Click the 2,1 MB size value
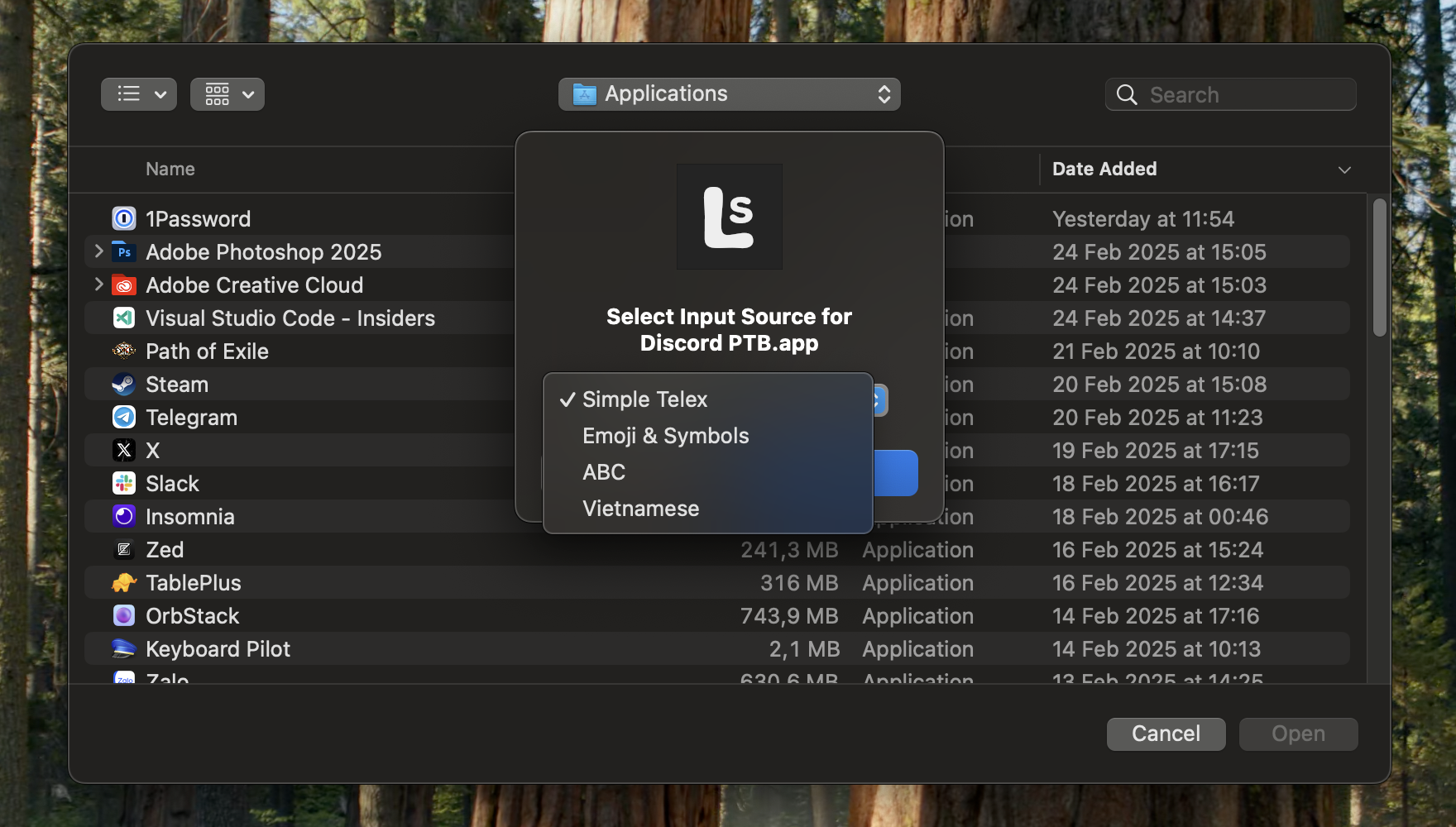The image size is (1456, 827). coord(804,649)
